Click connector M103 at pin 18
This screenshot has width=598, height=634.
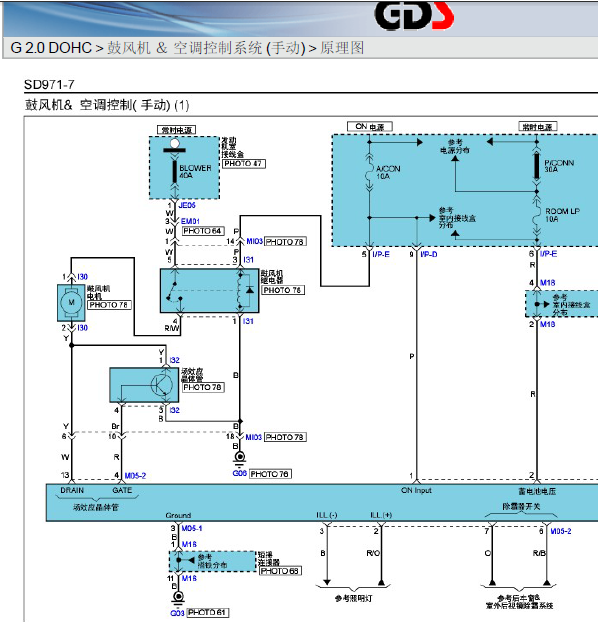pyautogui.click(x=254, y=437)
